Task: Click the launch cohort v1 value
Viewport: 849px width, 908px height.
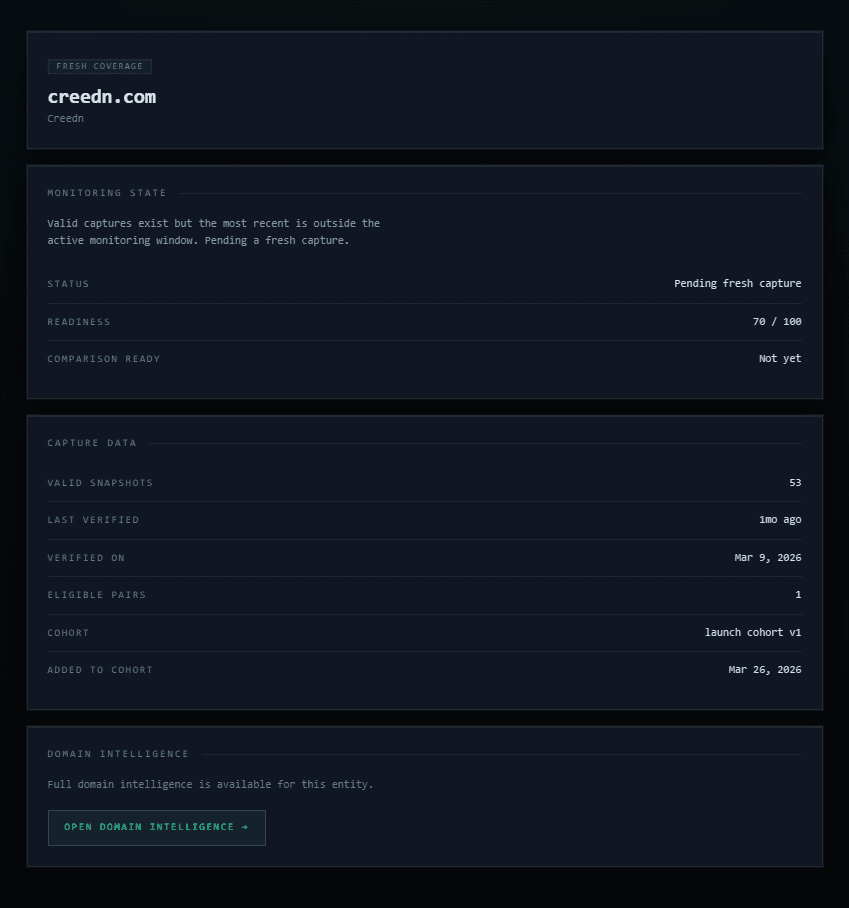Action: [x=753, y=632]
